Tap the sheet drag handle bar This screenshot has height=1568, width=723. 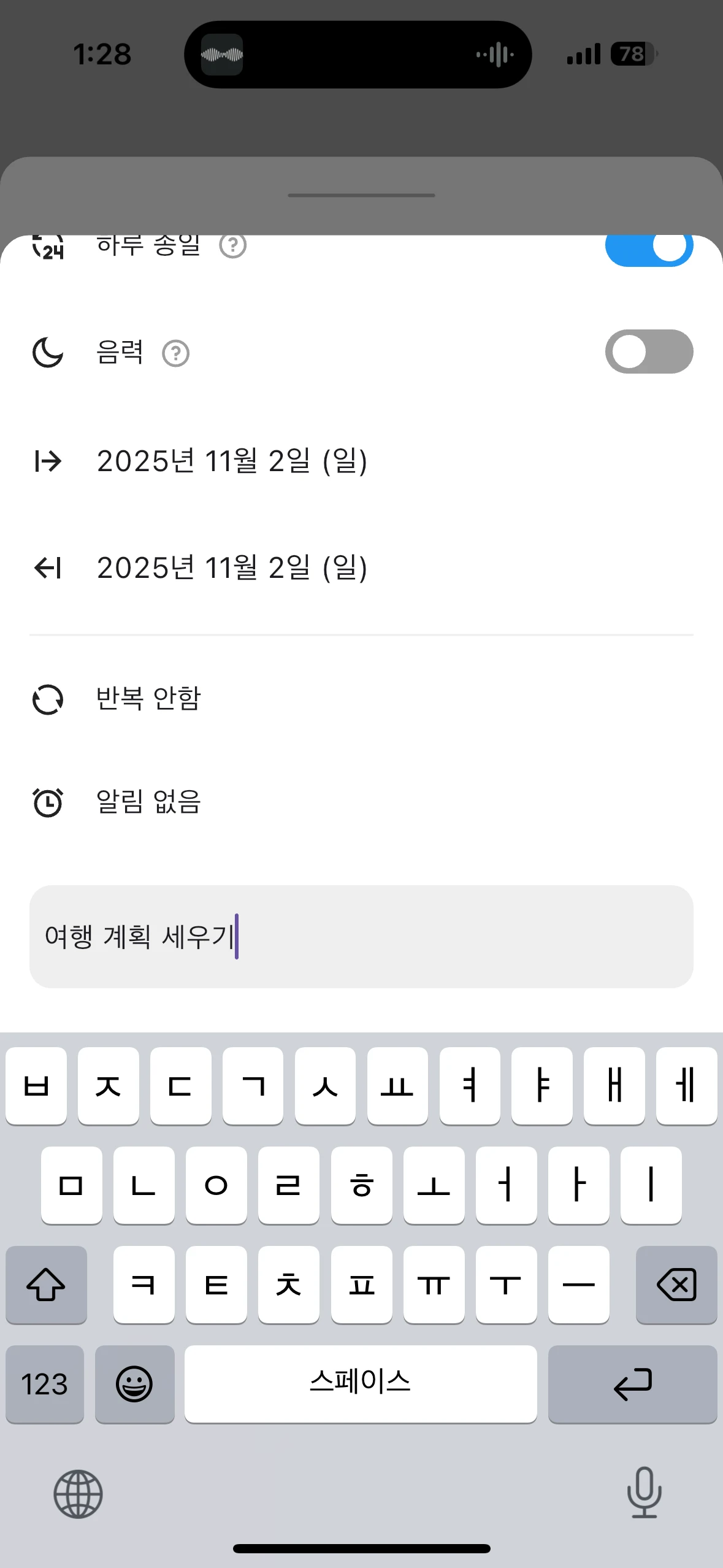tap(361, 196)
